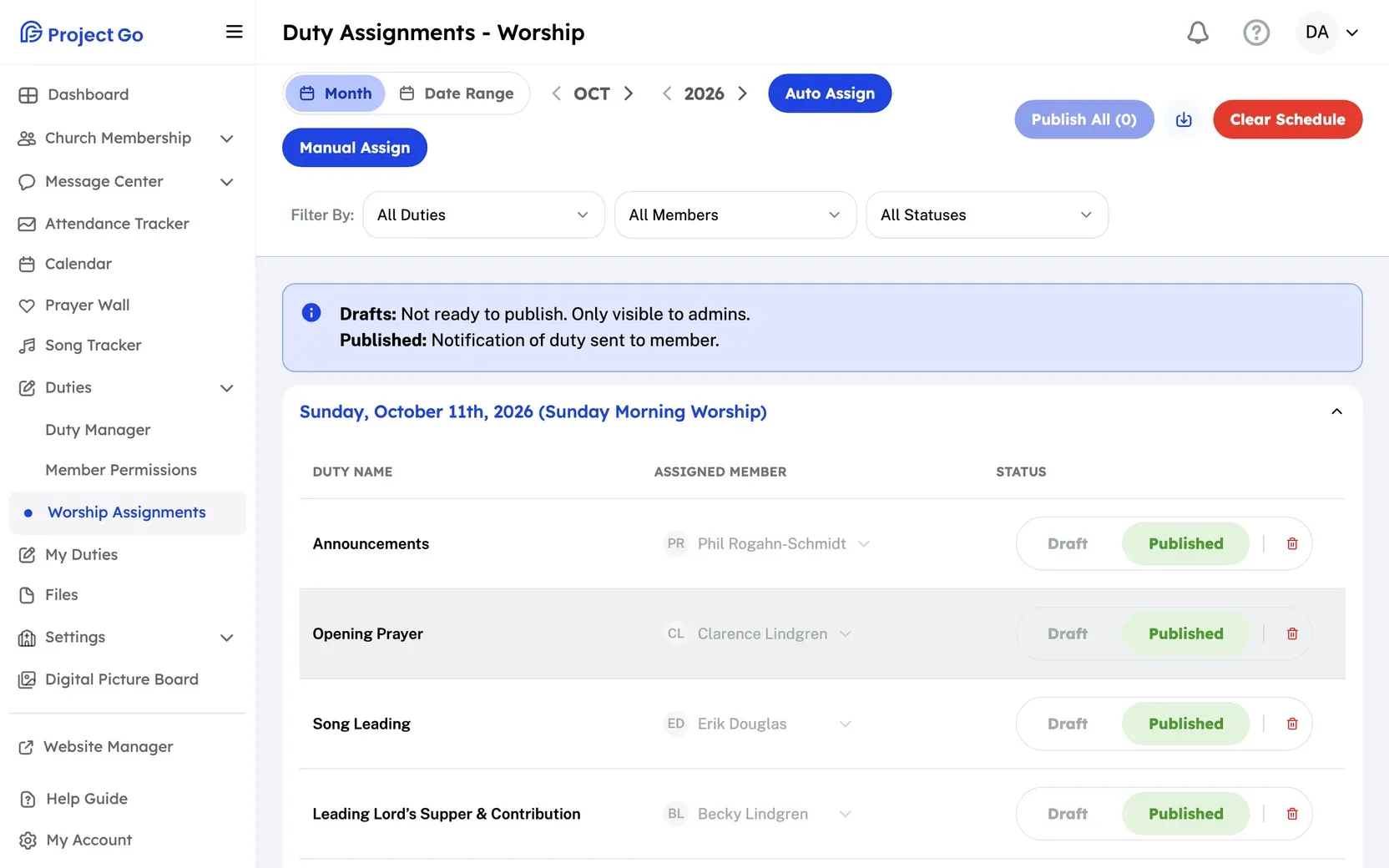Click the Project Go logo
1389x868 pixels.
point(81,33)
